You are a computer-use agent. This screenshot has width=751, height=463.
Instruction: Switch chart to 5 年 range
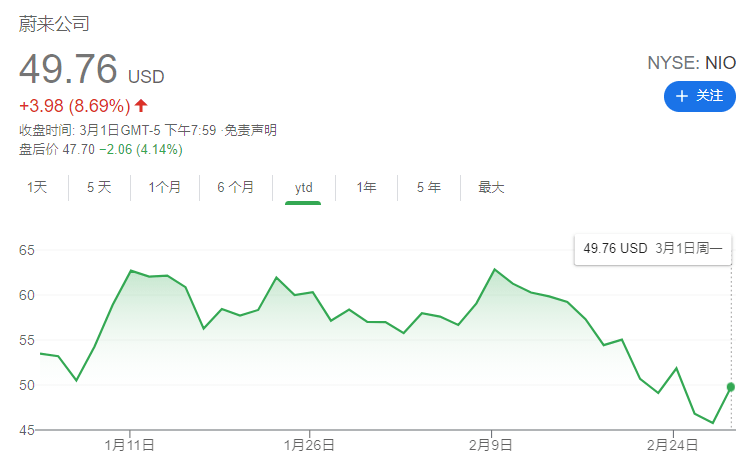(x=429, y=187)
